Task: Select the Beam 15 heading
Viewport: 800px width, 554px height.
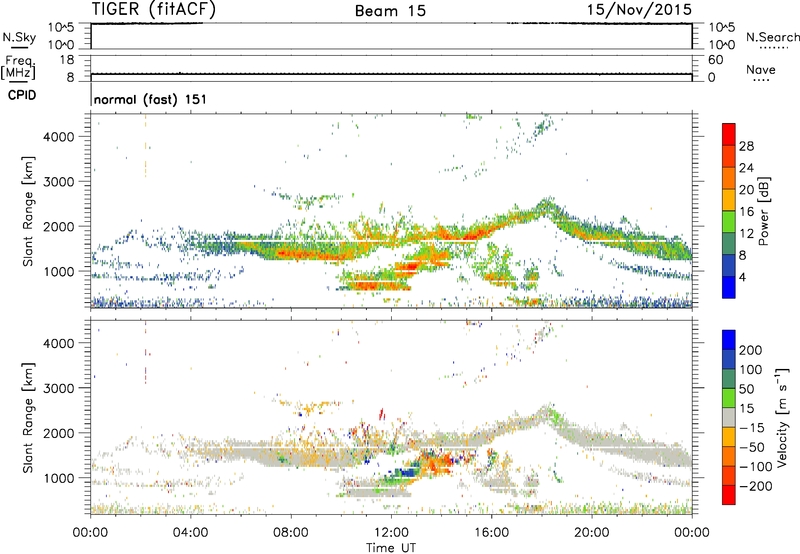Action: pyautogui.click(x=390, y=11)
